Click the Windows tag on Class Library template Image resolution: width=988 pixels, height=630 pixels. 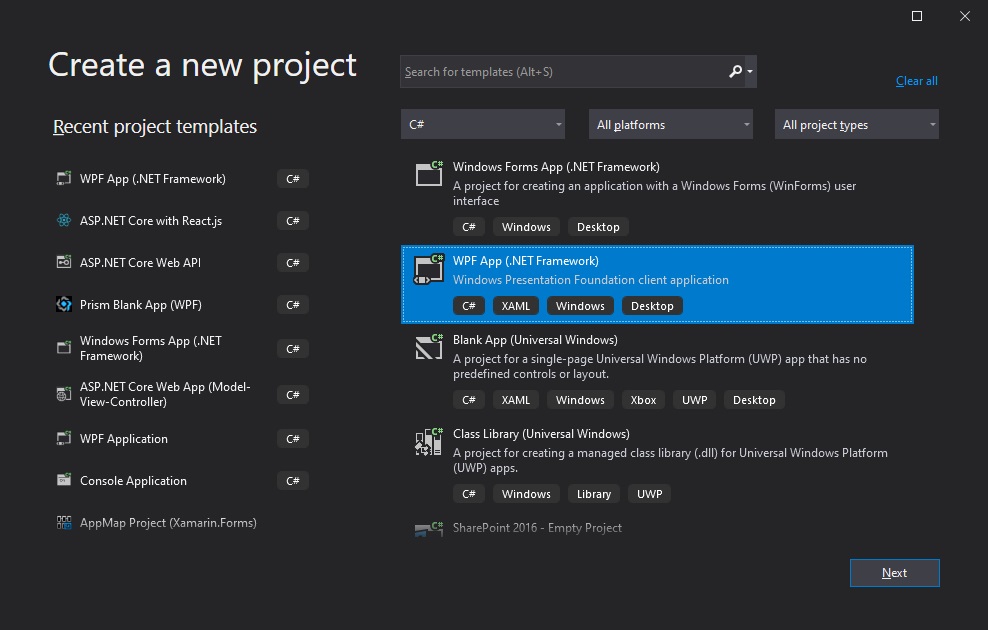[x=526, y=494]
